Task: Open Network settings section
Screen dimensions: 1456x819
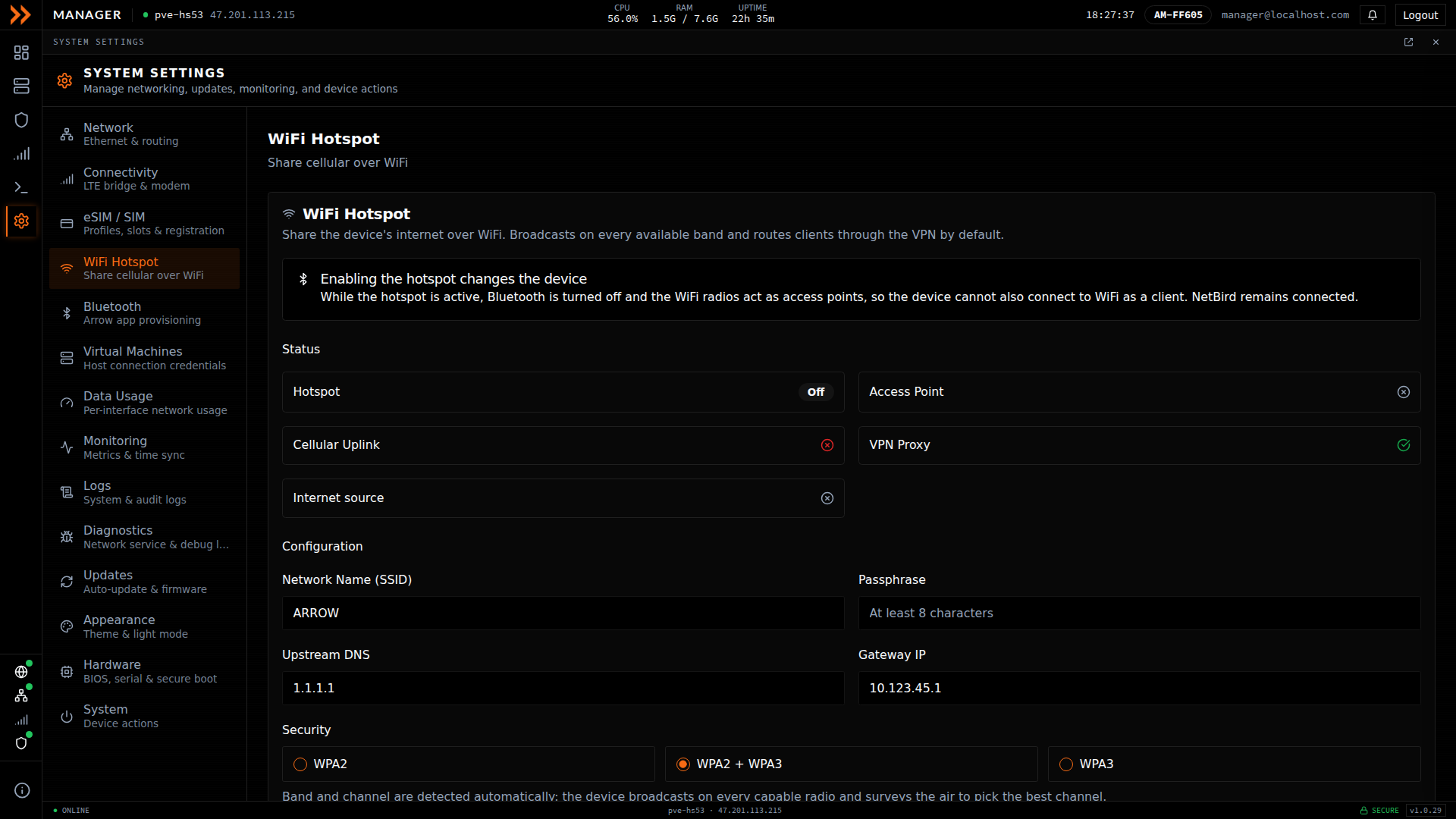Action: click(144, 134)
